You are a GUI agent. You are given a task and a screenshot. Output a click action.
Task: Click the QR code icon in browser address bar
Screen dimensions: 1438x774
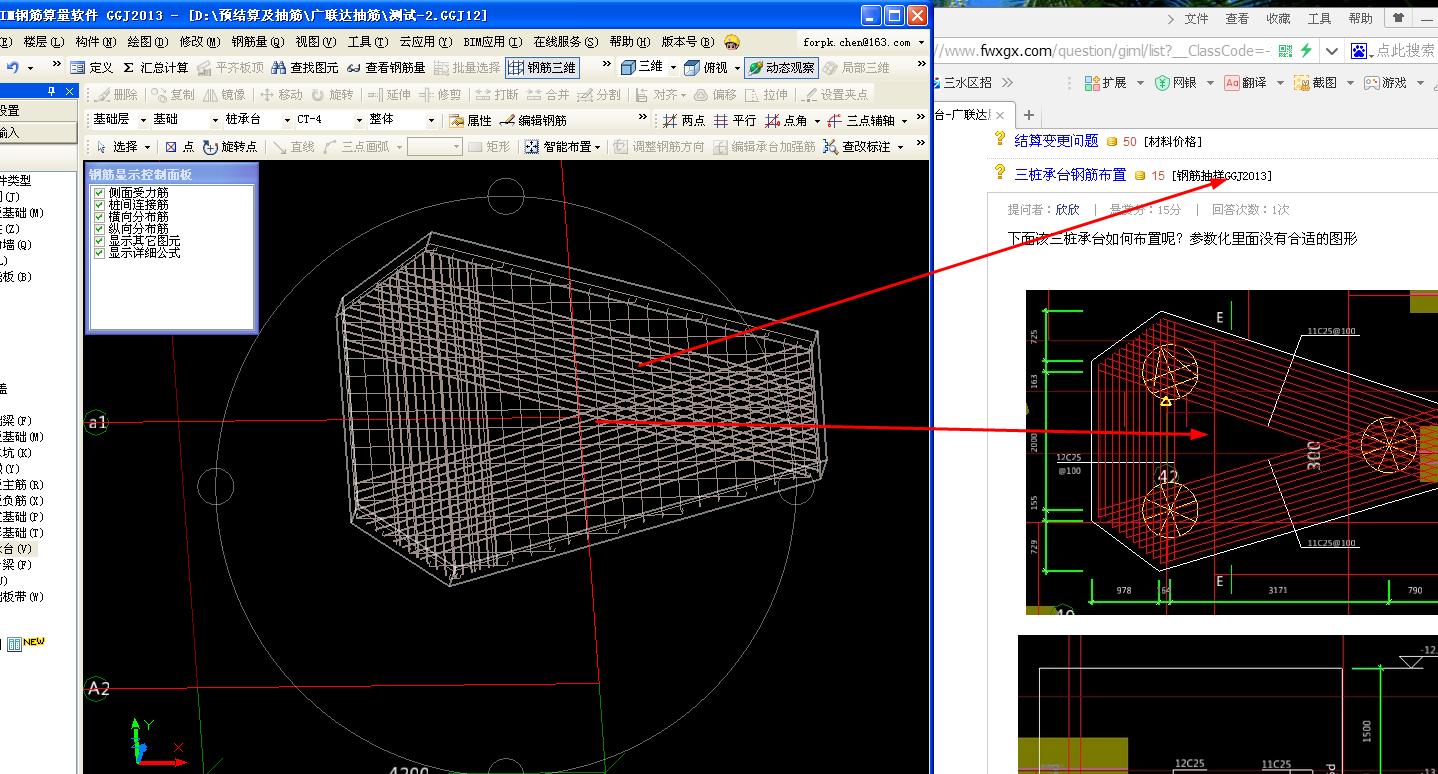tap(1285, 50)
